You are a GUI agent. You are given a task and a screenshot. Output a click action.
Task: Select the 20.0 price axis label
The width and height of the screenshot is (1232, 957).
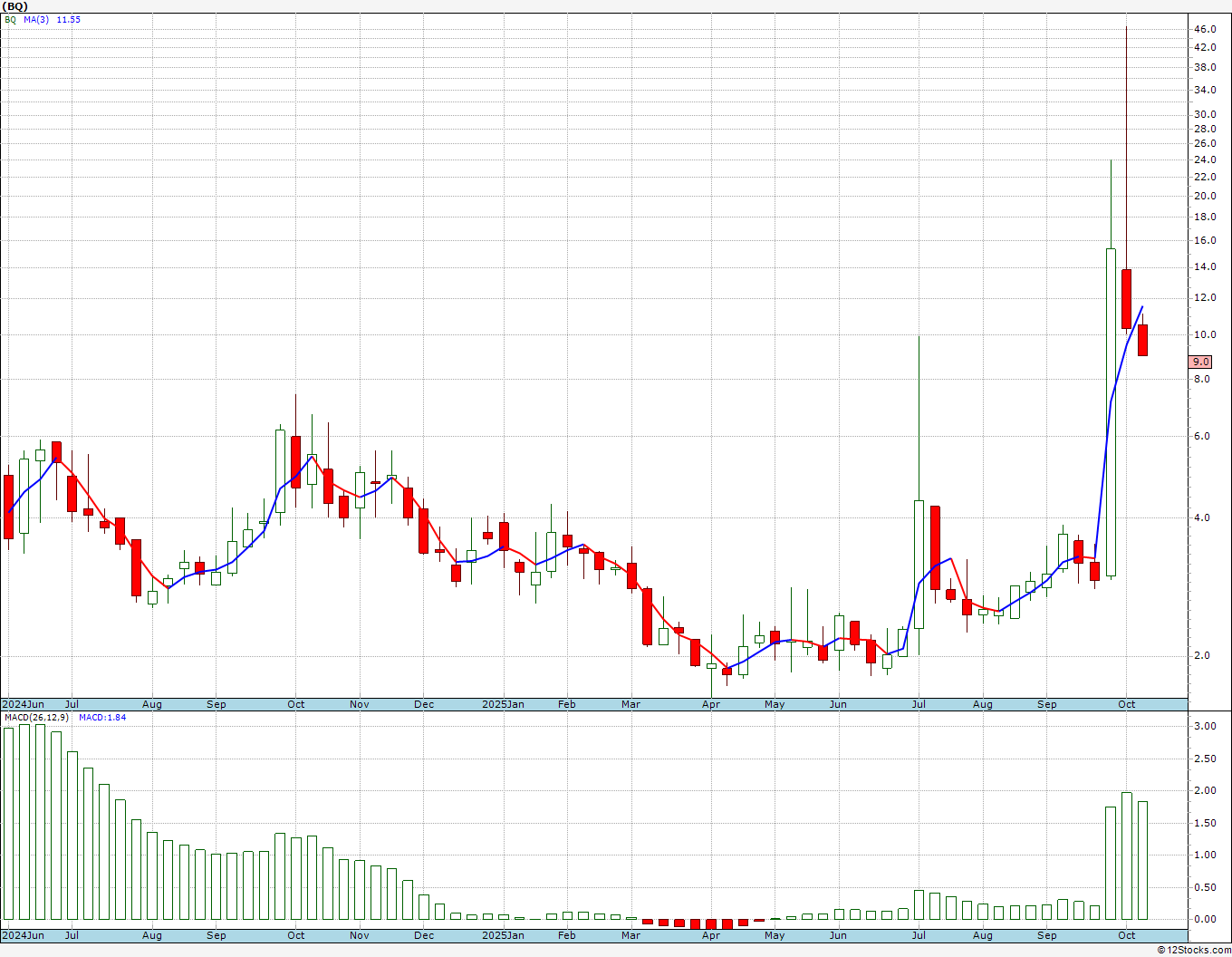click(x=1205, y=197)
